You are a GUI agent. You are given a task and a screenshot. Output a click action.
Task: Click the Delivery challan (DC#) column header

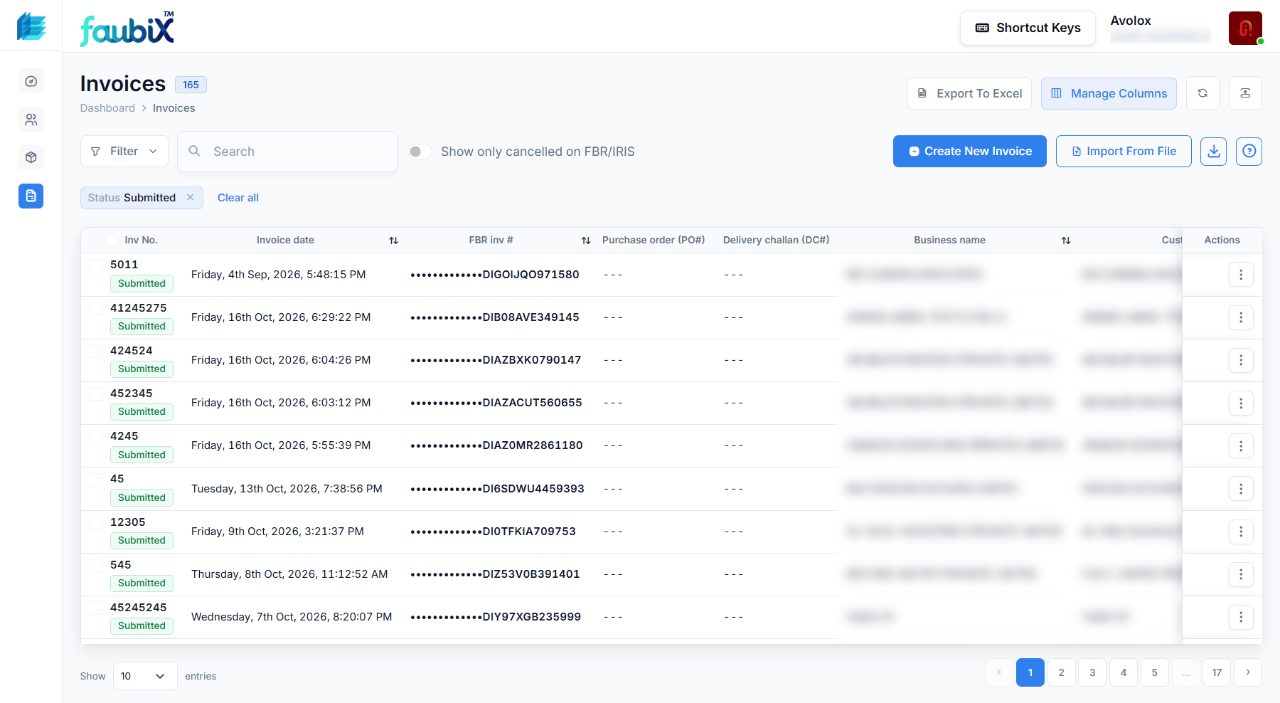coord(776,240)
